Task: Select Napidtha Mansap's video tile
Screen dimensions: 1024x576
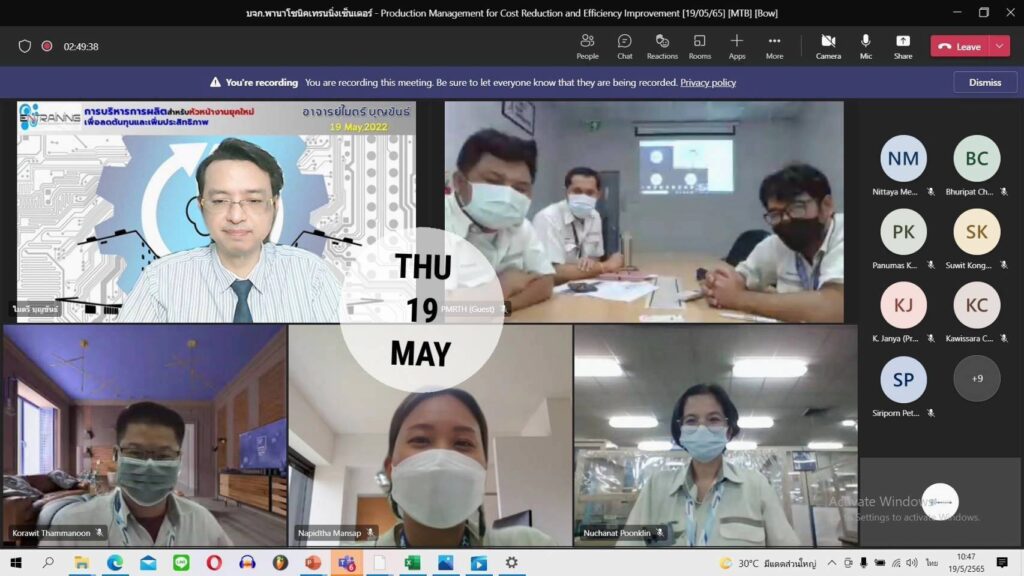Action: 430,436
